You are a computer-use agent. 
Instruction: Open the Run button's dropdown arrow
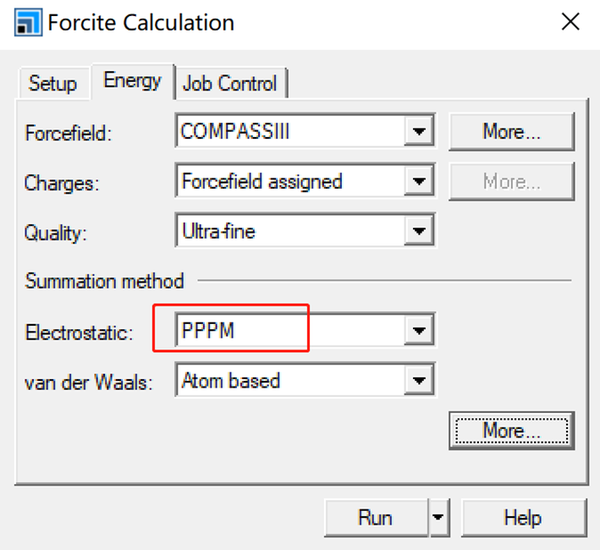437,518
